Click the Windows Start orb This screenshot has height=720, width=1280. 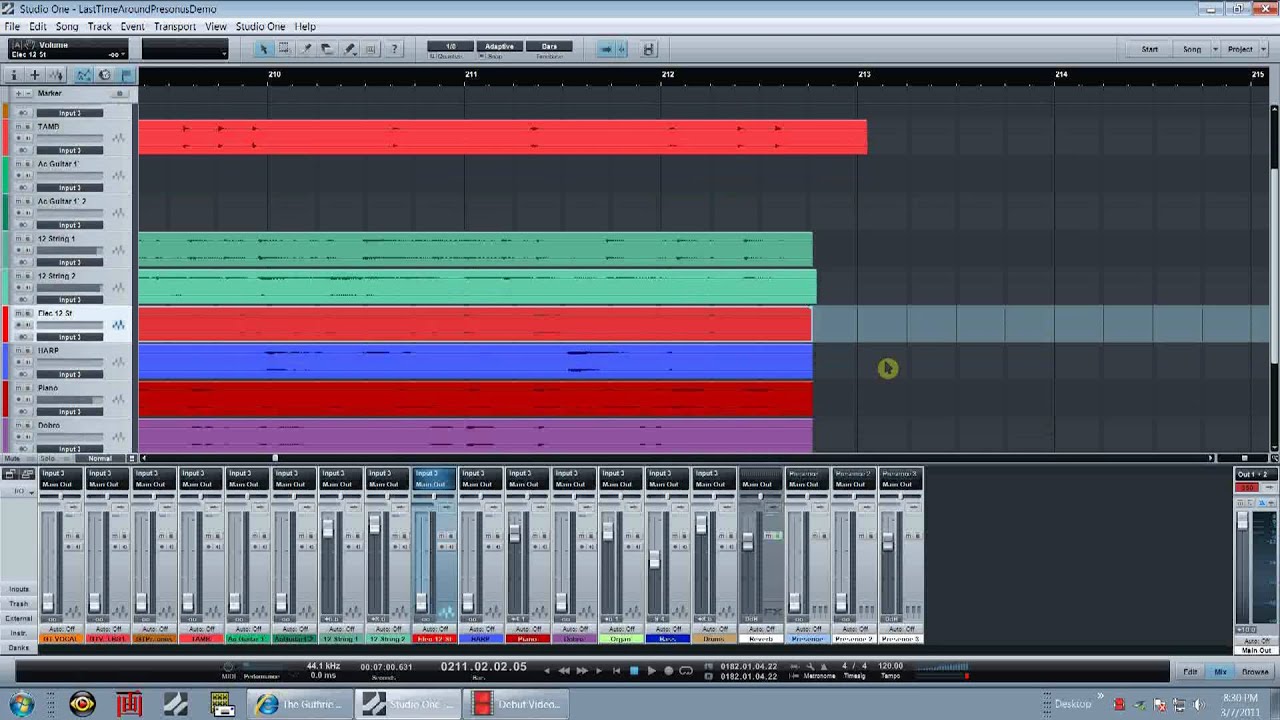point(22,704)
